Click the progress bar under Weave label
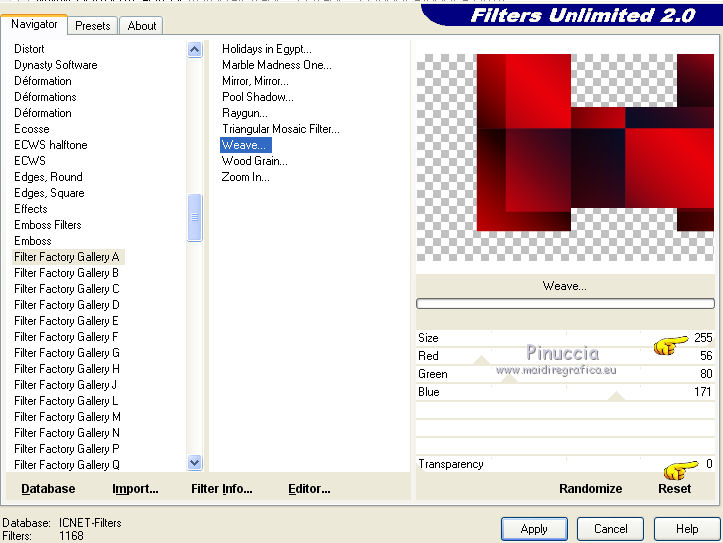 [x=565, y=303]
